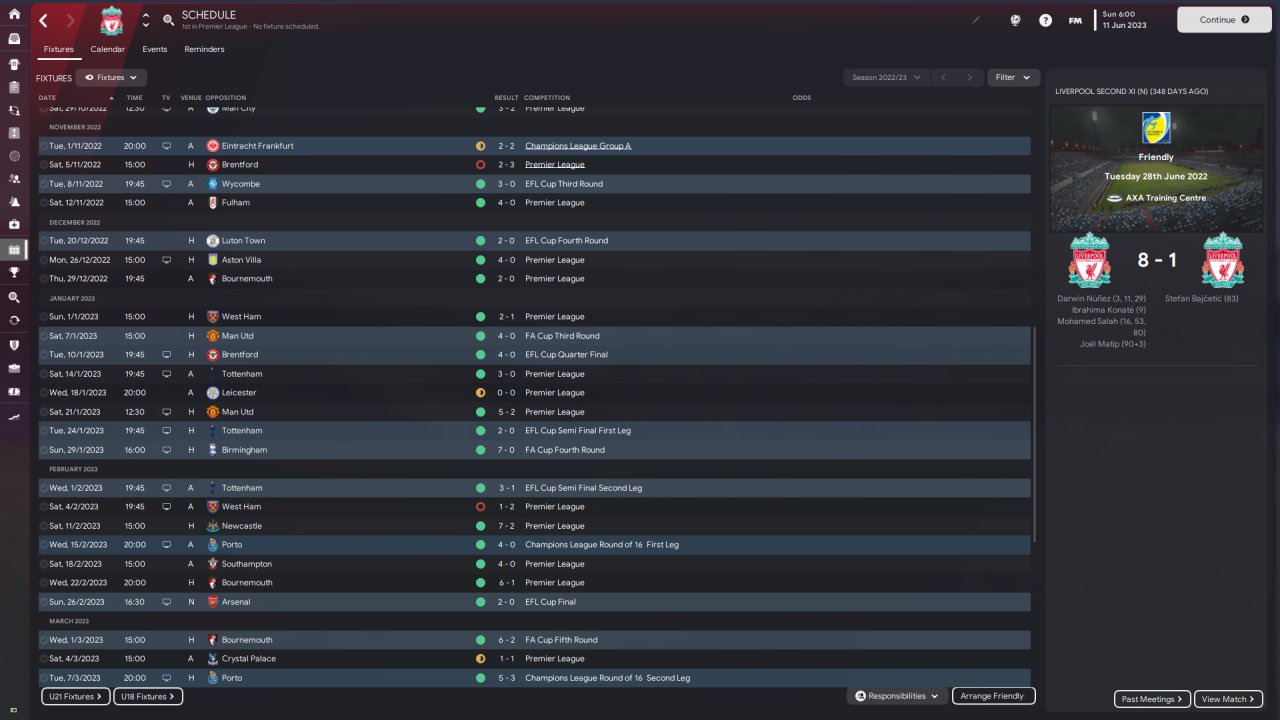Image resolution: width=1280 pixels, height=720 pixels.
Task: Open the Tottenham EFL Cup Semi Final First Leg fixture
Action: point(535,431)
